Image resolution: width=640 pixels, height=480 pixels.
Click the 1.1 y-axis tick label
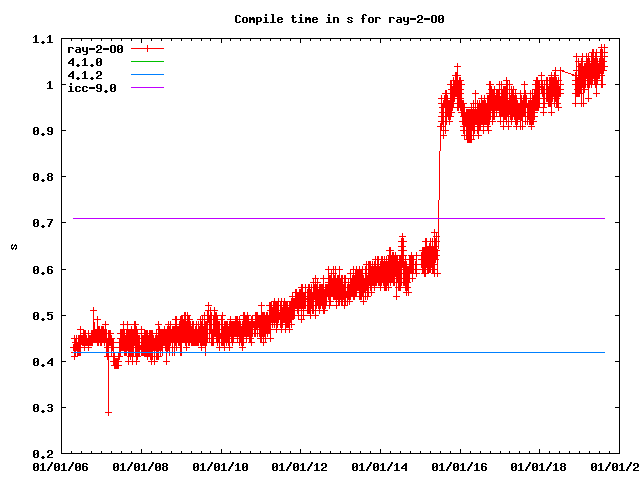pyautogui.click(x=43, y=39)
